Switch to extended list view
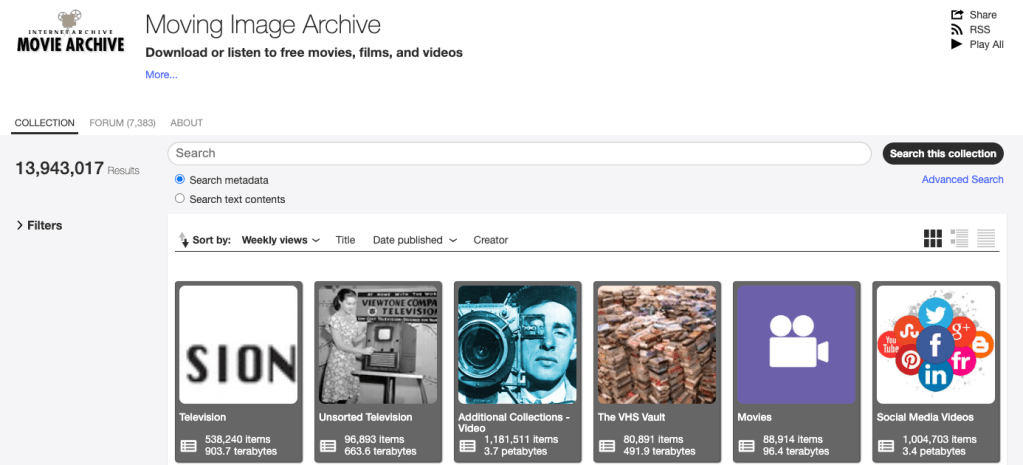This screenshot has width=1023, height=465. pyautogui.click(x=959, y=238)
